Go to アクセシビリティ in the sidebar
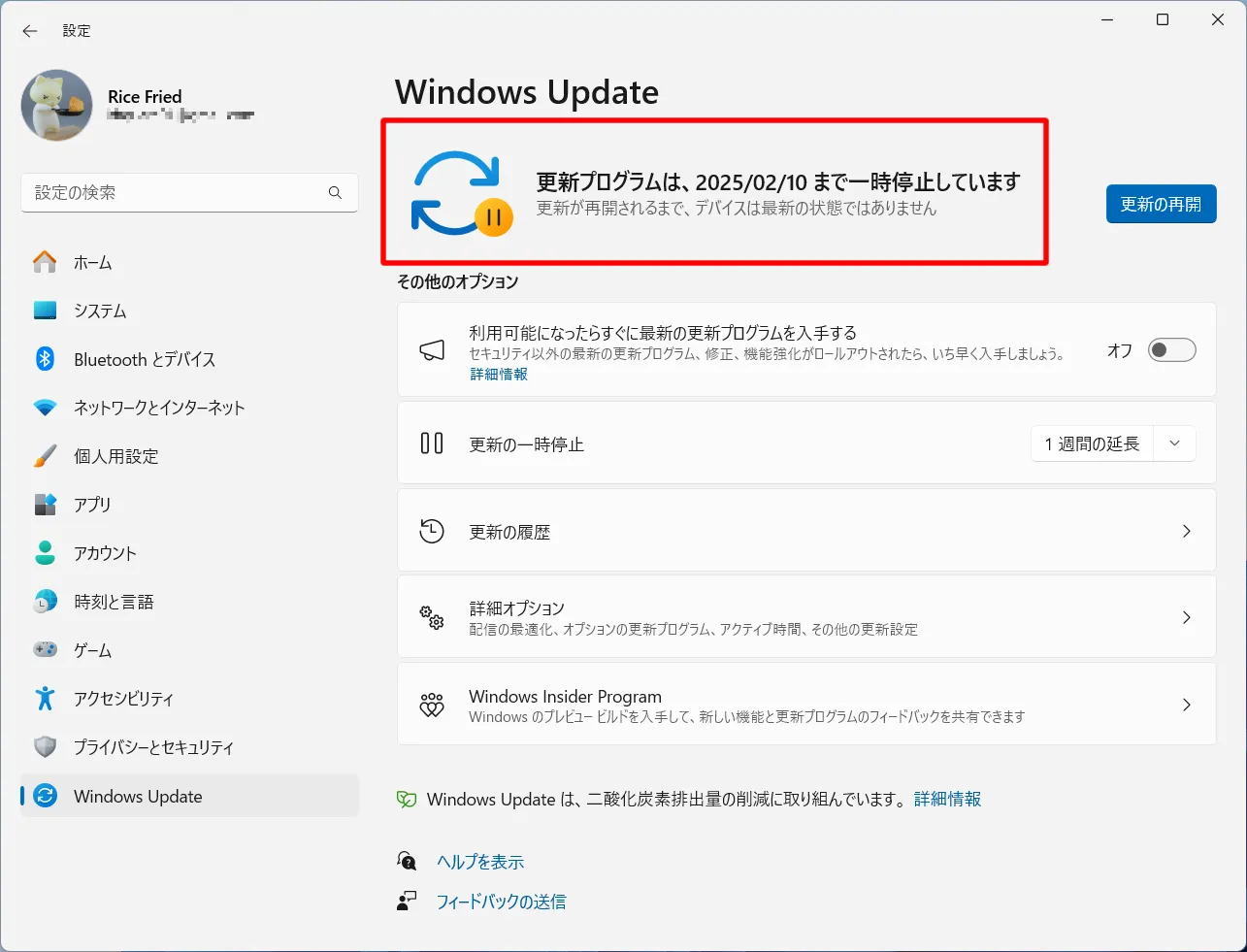 tap(189, 699)
